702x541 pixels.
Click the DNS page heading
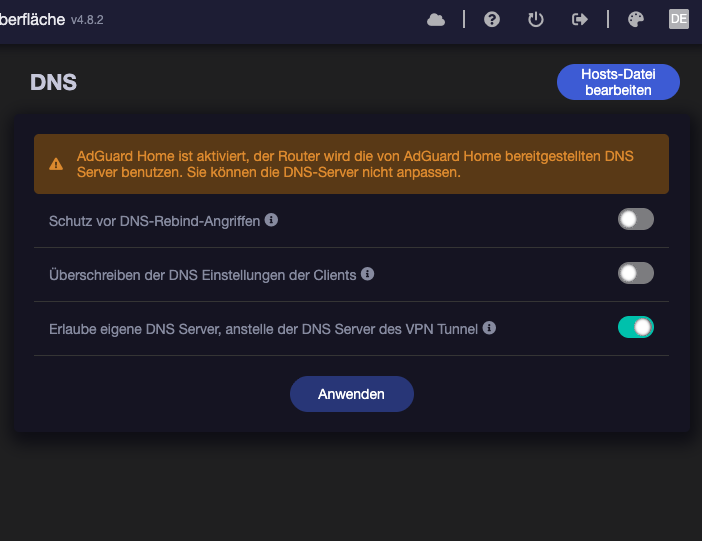tap(53, 82)
